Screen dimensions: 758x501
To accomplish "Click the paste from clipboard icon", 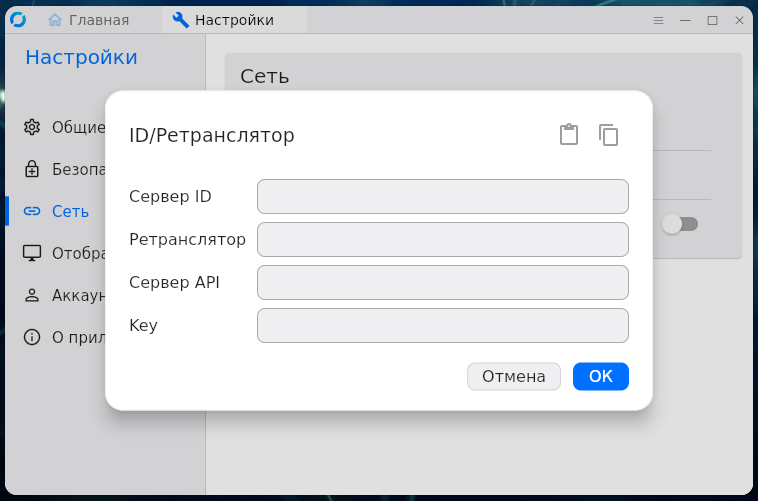I will pos(569,135).
